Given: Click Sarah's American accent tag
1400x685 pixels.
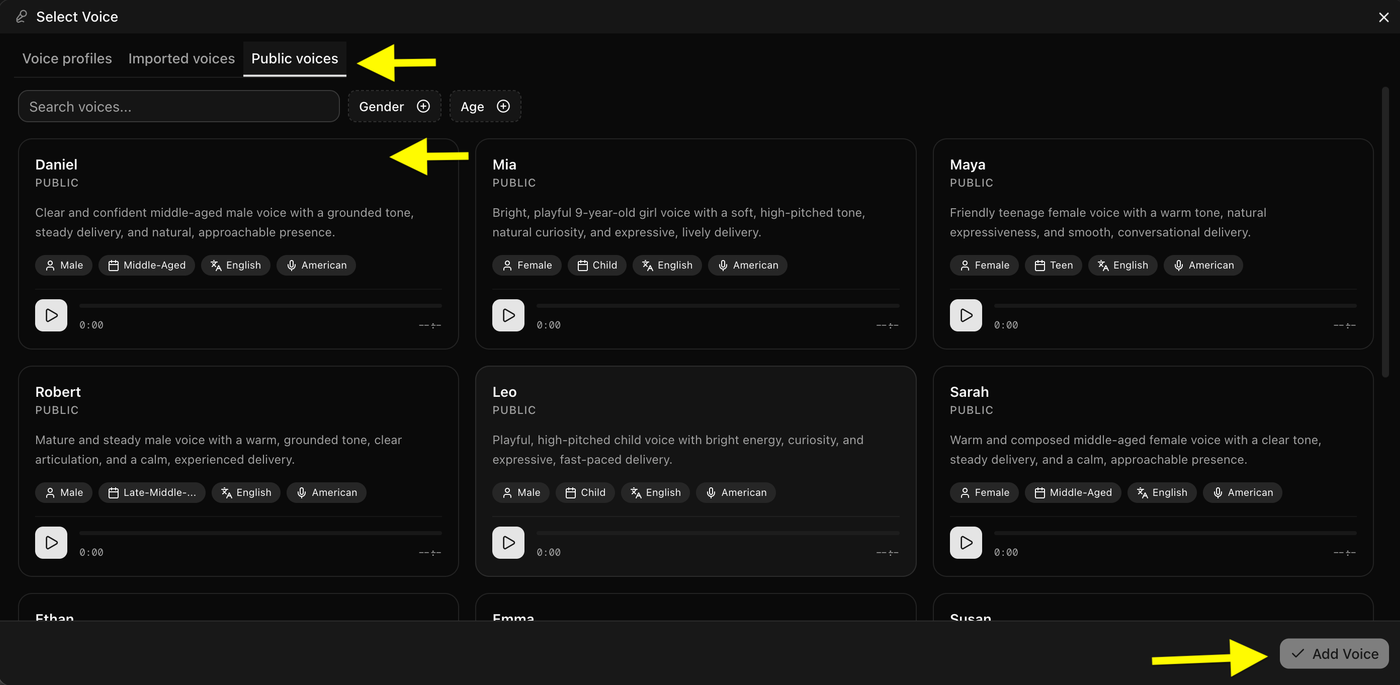Looking at the screenshot, I should [x=1242, y=492].
